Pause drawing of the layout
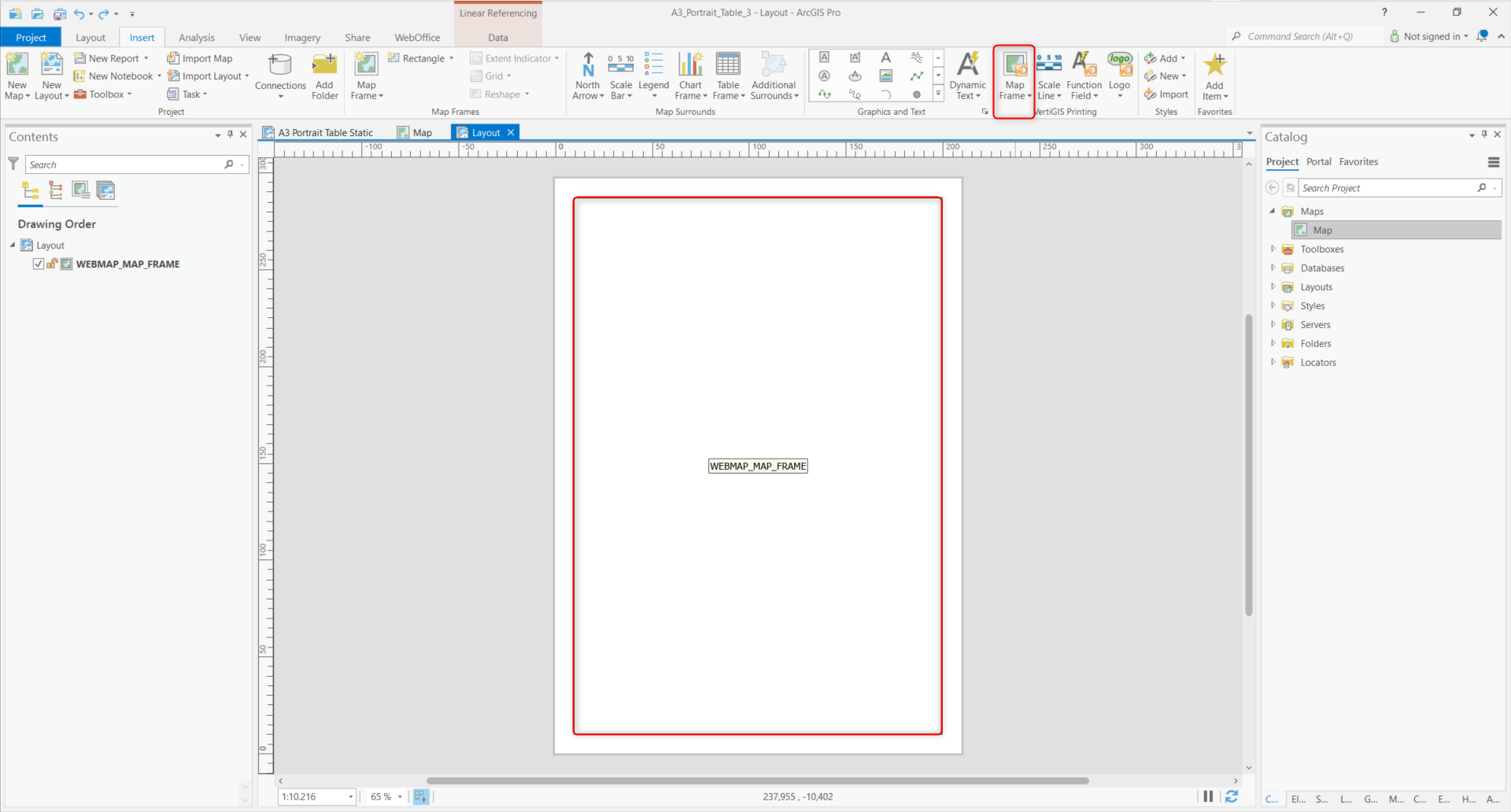The image size is (1511, 812). point(1210,796)
